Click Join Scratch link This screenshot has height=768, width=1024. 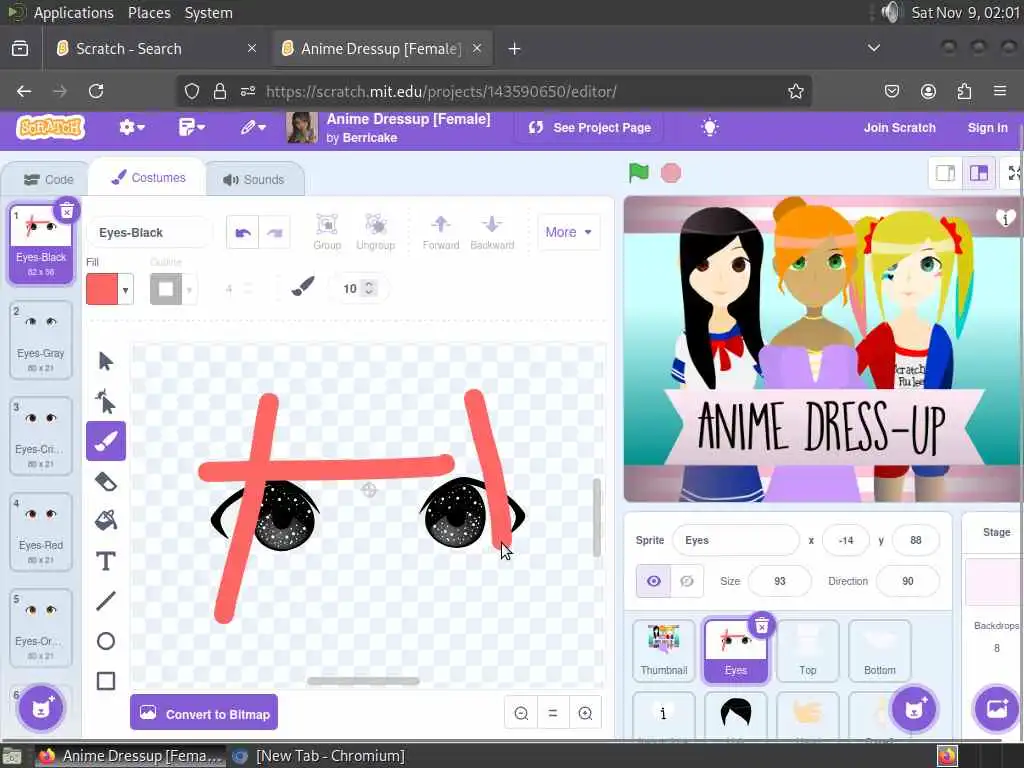point(899,128)
